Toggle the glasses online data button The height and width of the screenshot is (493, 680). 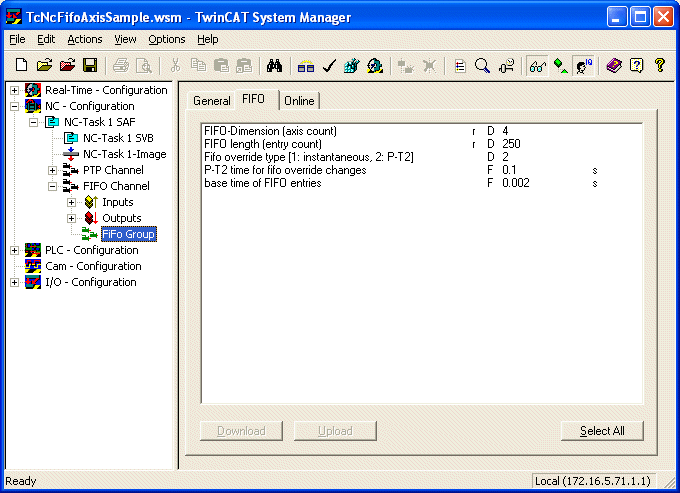(537, 66)
